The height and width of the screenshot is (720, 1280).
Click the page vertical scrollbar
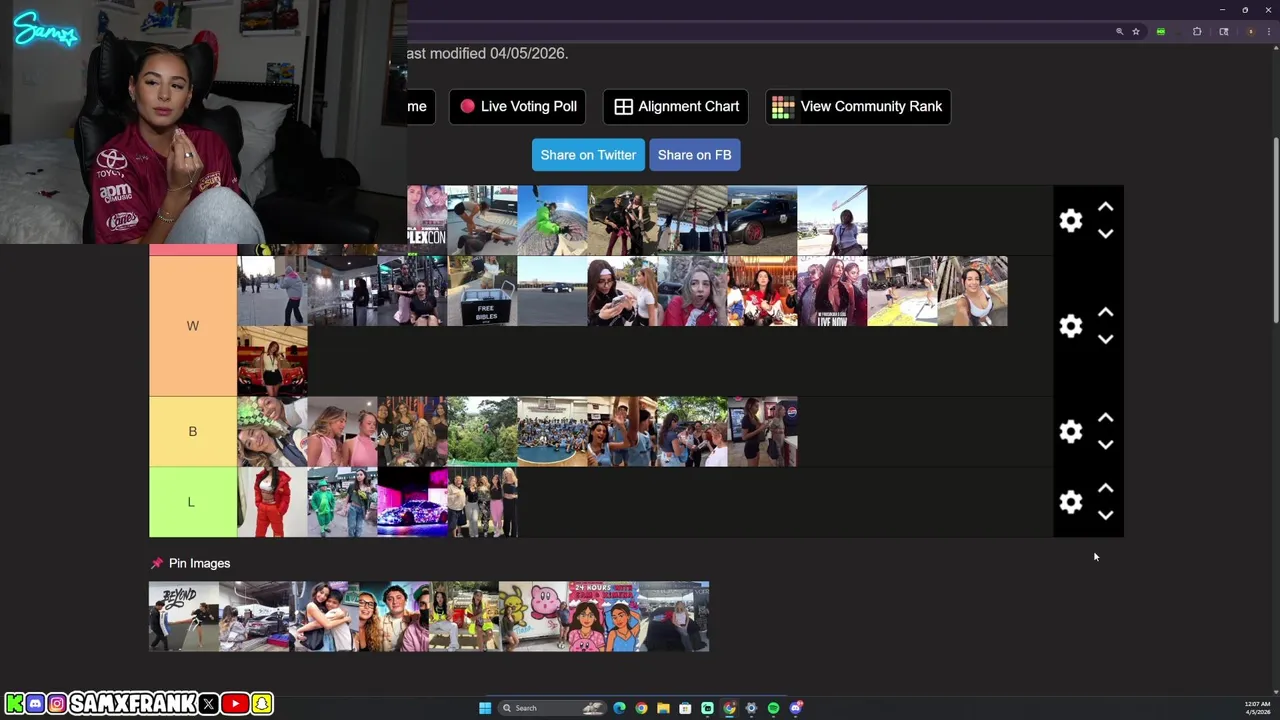pos(1275,230)
